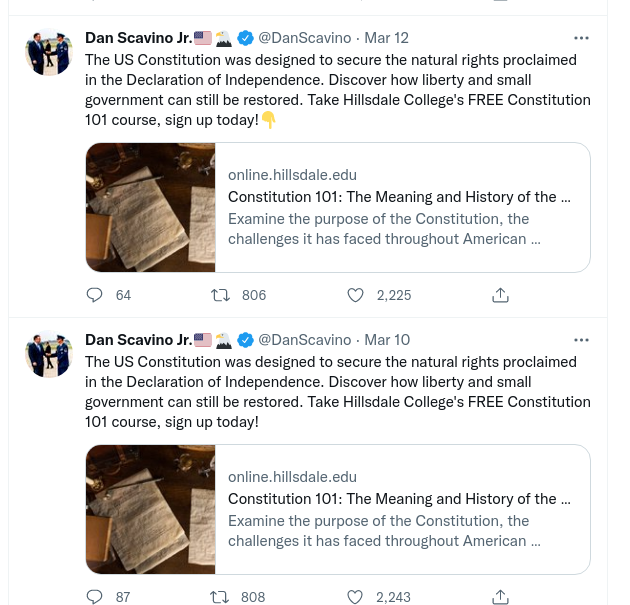
Task: Like the Mar 12 tweet
Action: (355, 295)
